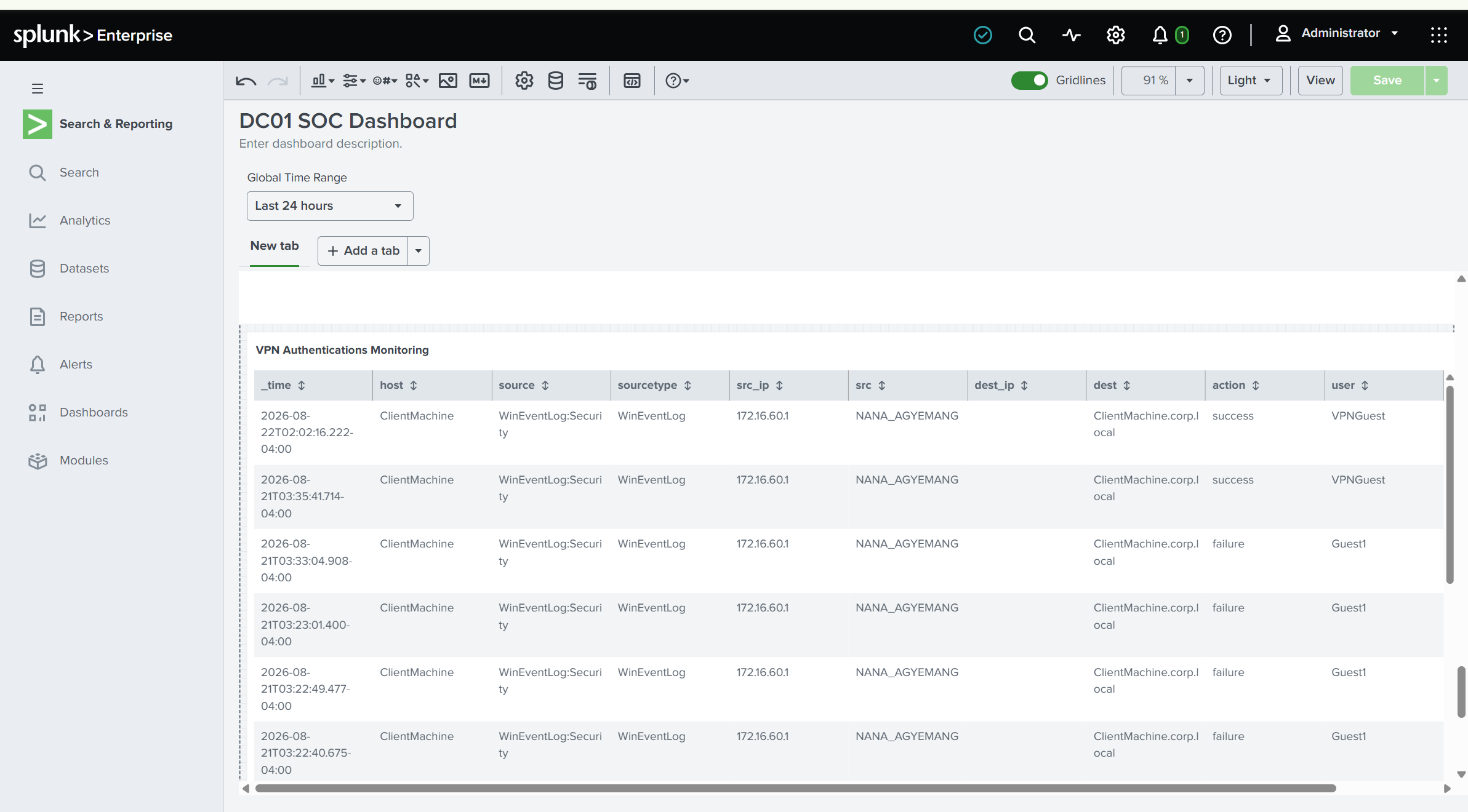The image size is (1468, 812).
Task: Go to the Splunk Enterprise home logo
Action: (x=93, y=35)
